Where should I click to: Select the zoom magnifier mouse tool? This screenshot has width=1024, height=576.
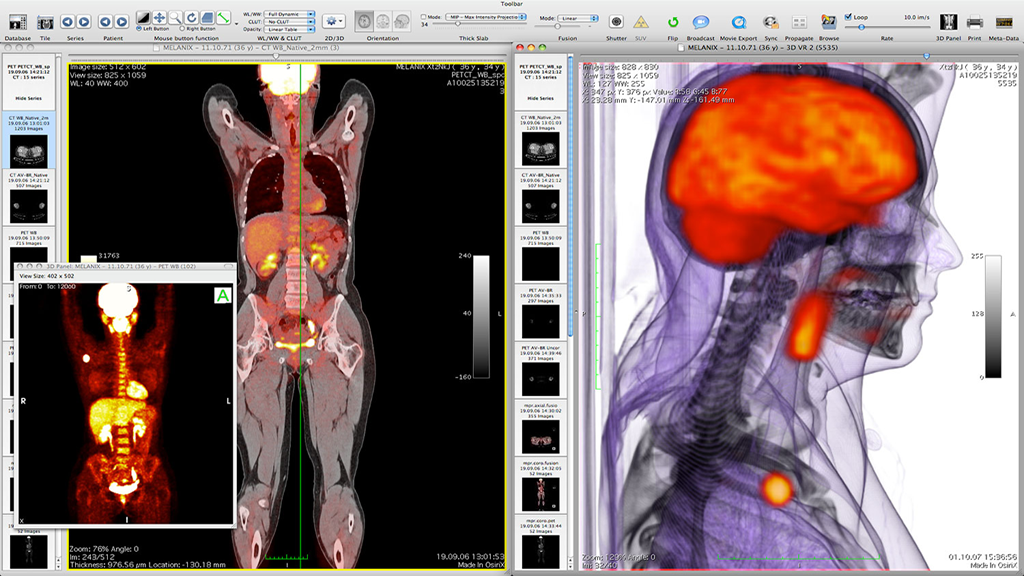[x=175, y=17]
